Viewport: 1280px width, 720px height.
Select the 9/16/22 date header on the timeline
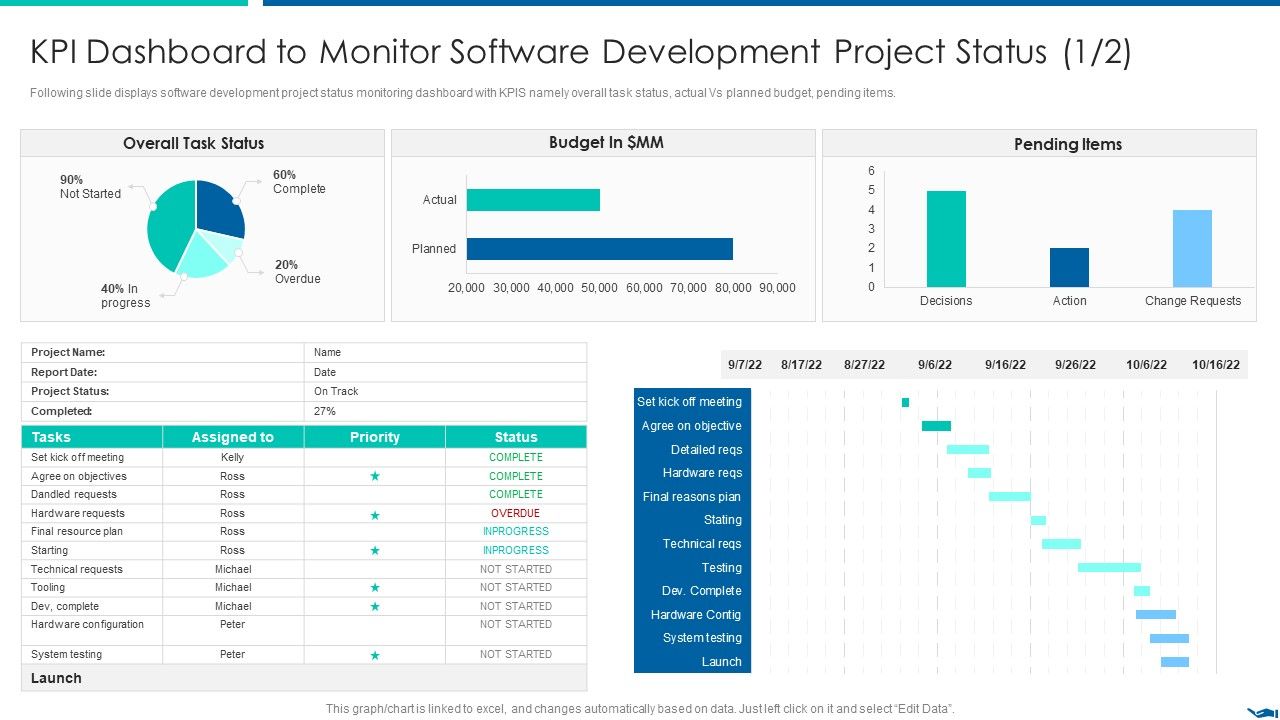coord(1003,364)
